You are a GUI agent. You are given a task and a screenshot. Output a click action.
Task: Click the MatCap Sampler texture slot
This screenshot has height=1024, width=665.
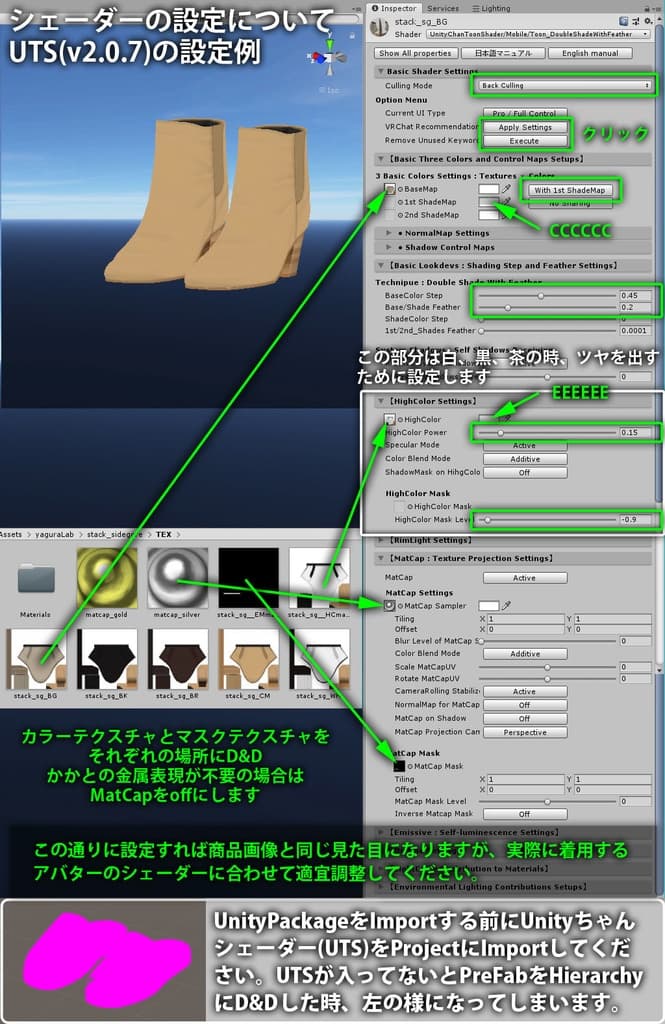coord(389,605)
